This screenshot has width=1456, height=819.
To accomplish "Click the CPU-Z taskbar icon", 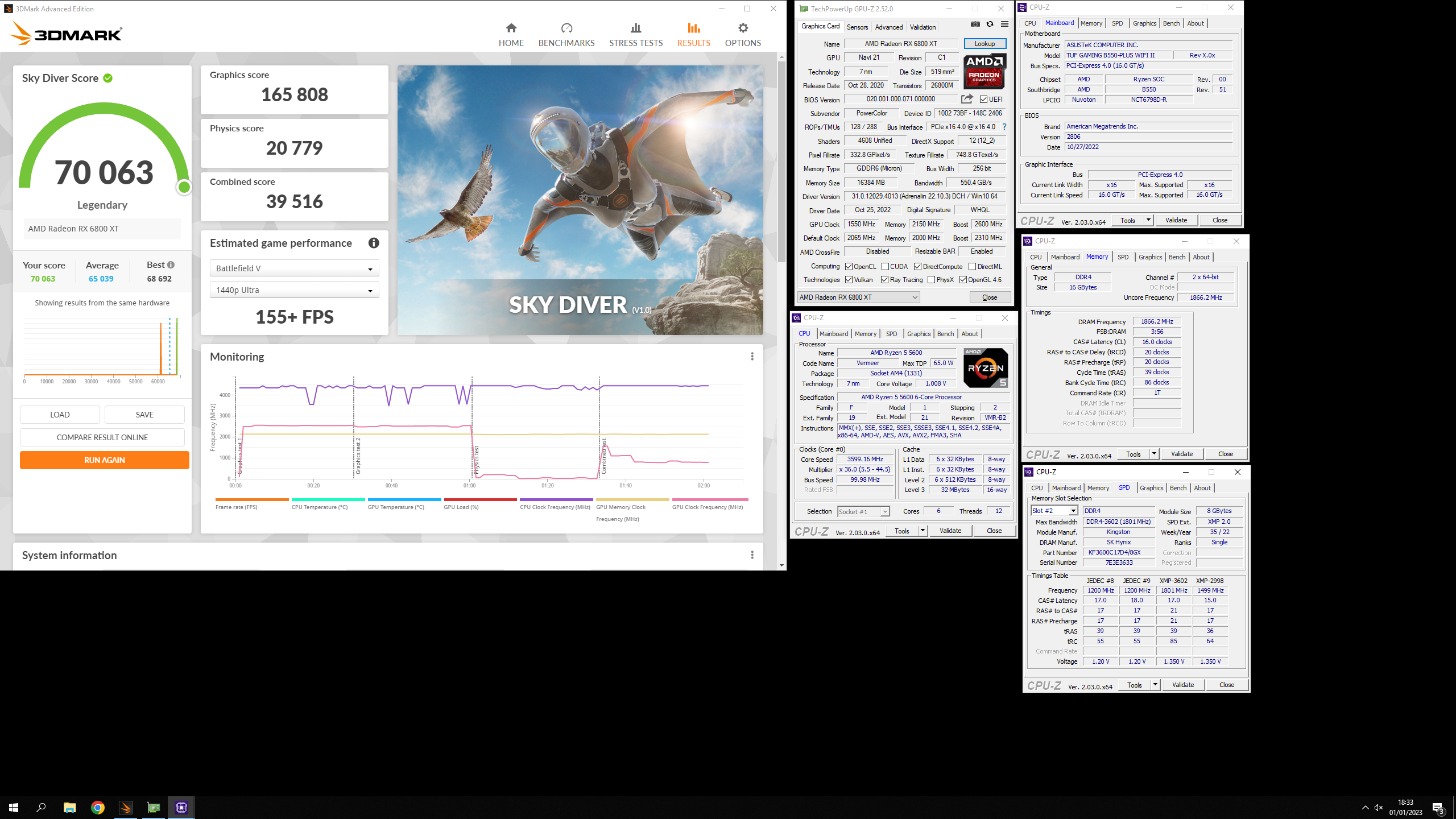I will (181, 808).
